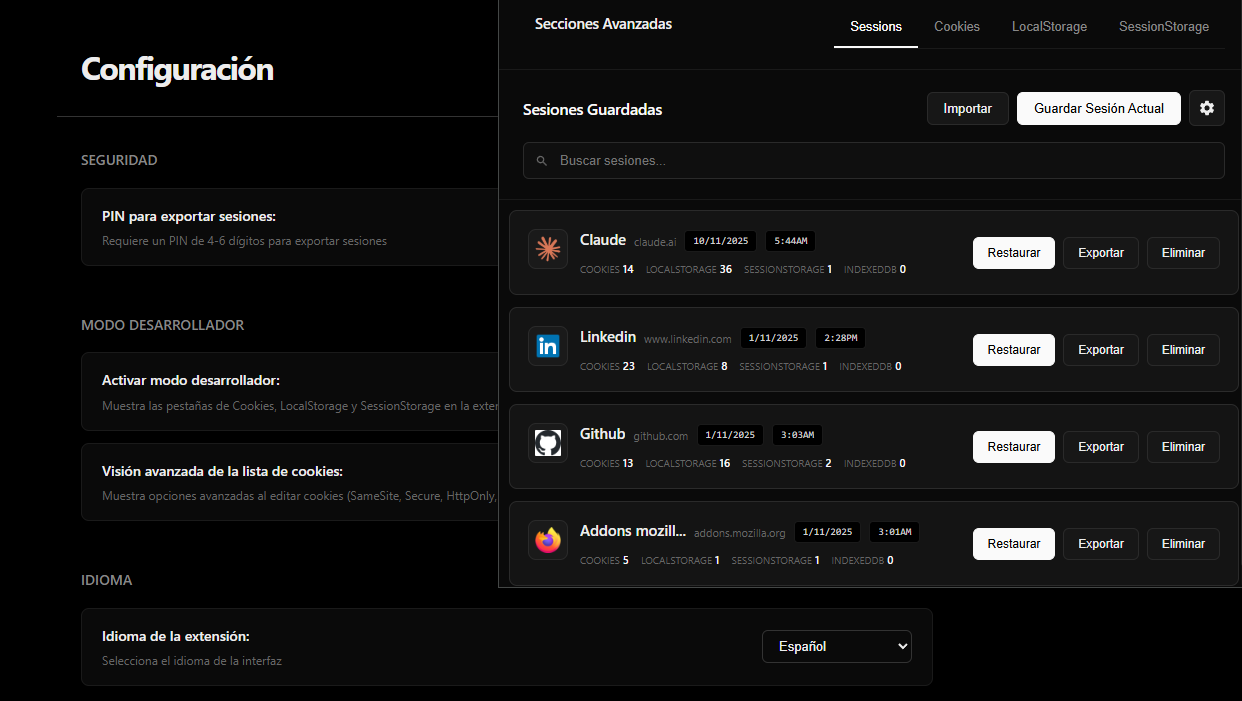Switch to the Cookies tab
The width and height of the screenshot is (1242, 701).
coord(956,27)
